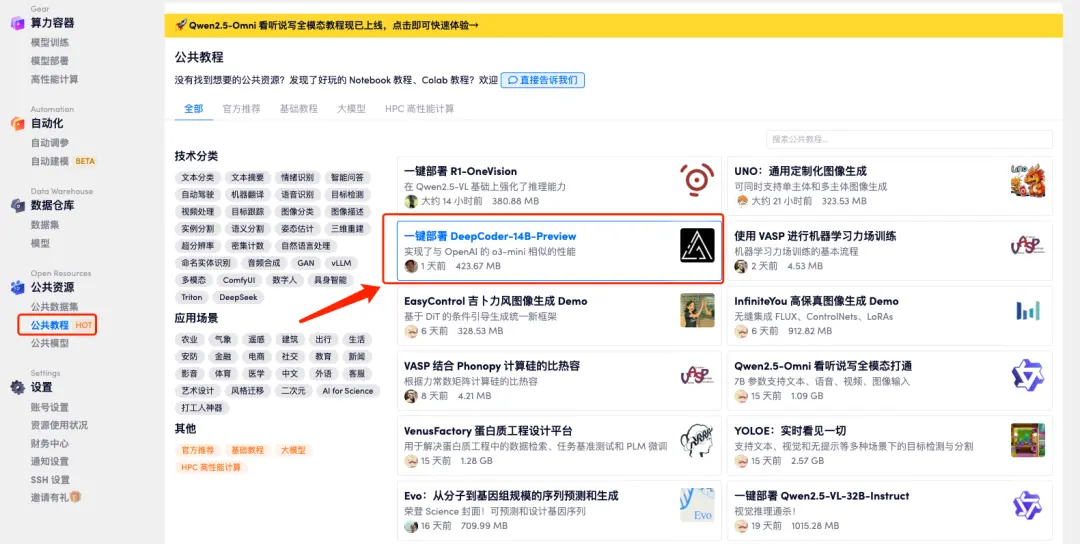
Task: Click the 算力容器 sidebar icon
Action: pyautogui.click(x=18, y=23)
